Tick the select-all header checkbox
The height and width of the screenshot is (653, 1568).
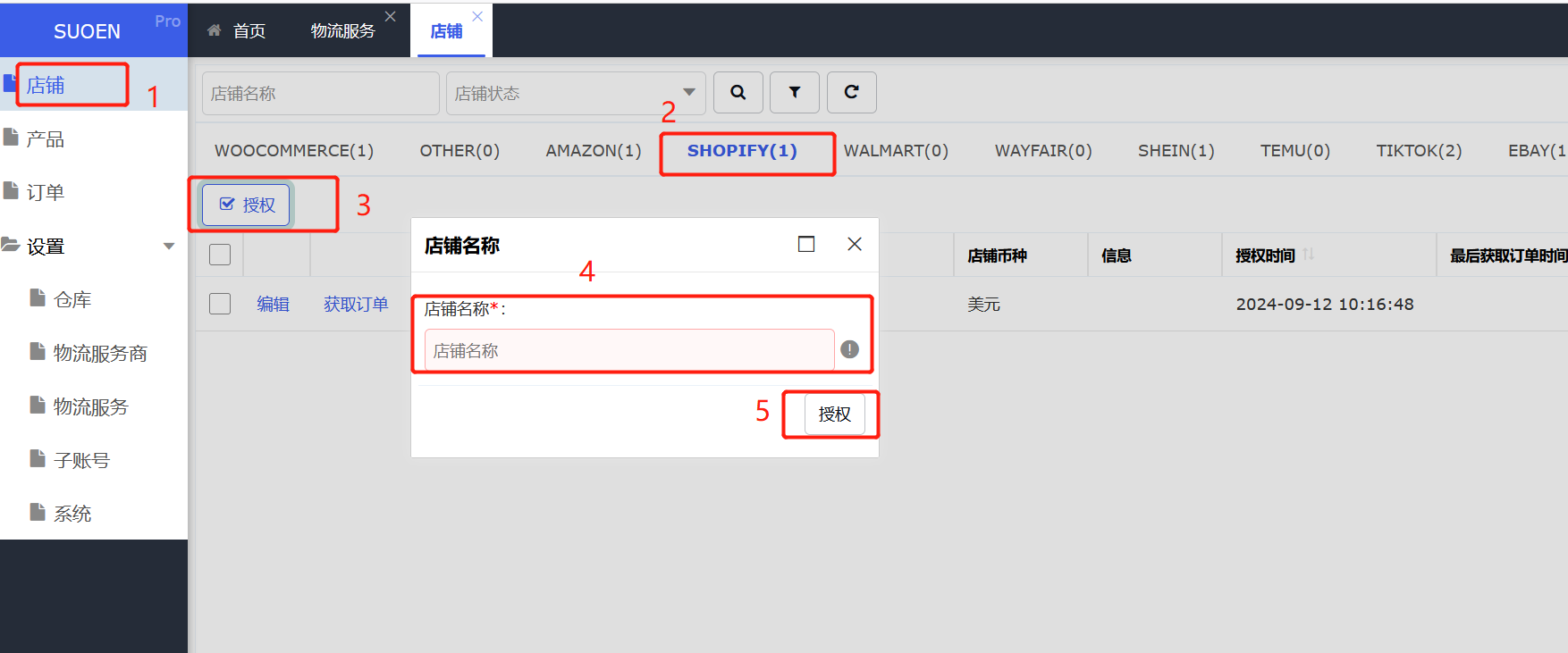pyautogui.click(x=220, y=255)
